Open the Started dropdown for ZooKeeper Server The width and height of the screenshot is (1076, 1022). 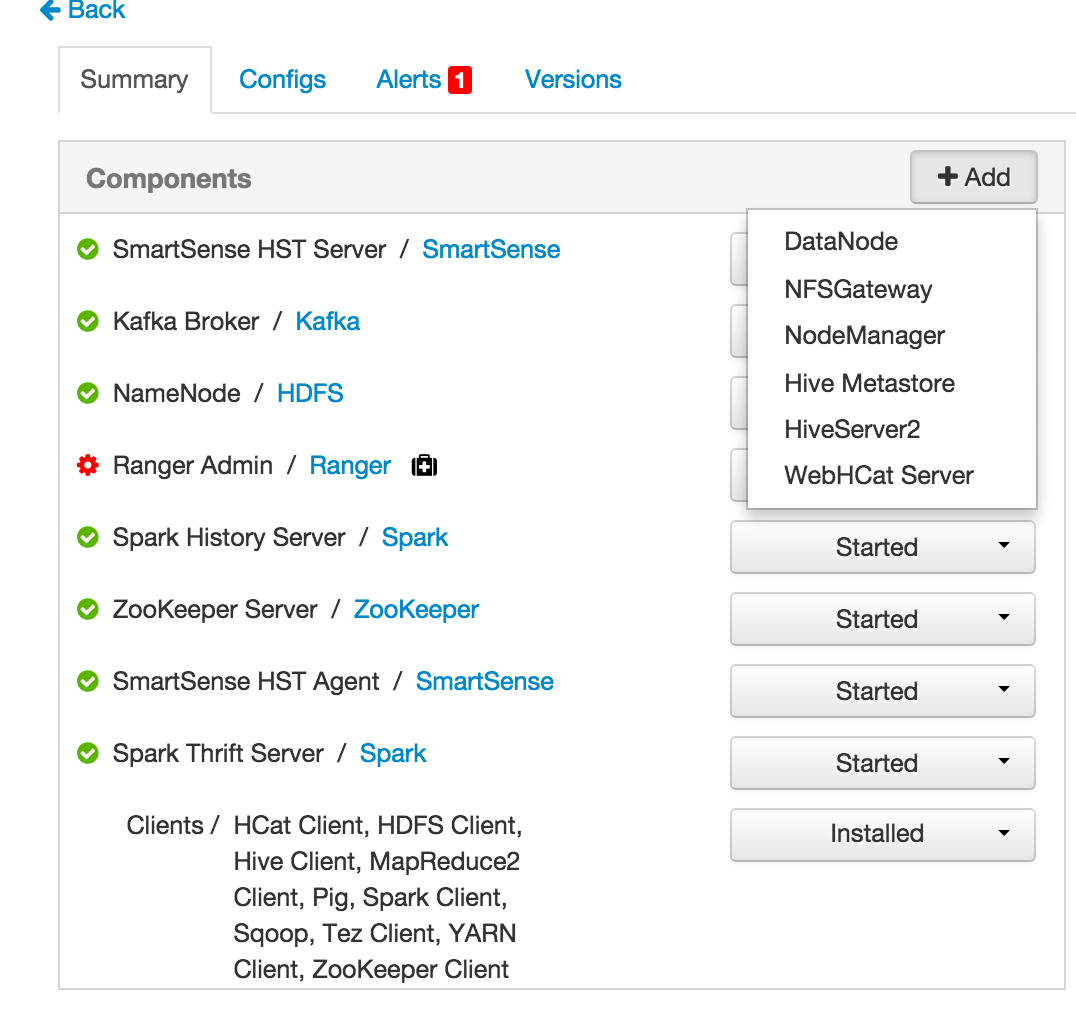coord(882,619)
